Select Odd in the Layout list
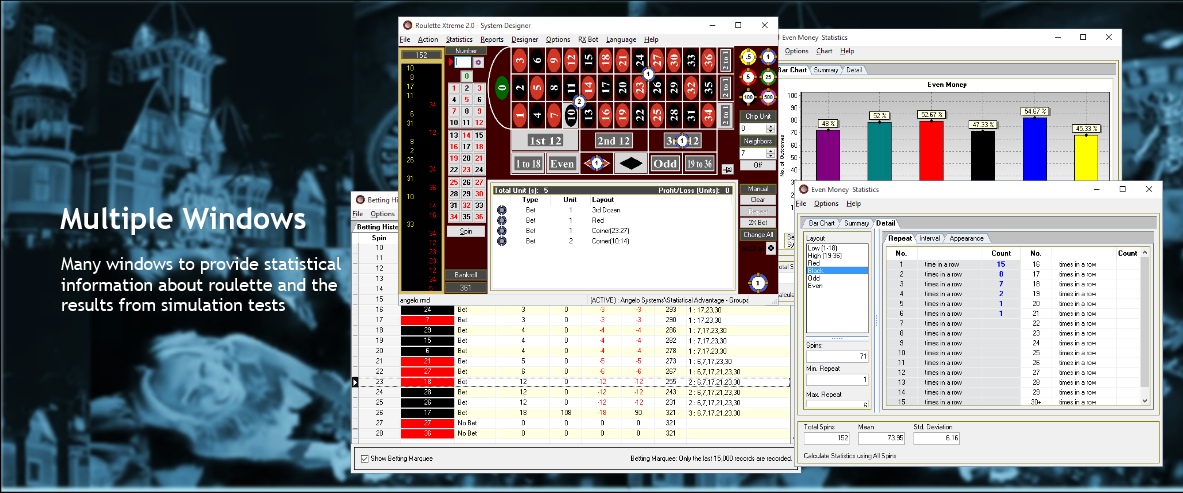 (x=837, y=278)
